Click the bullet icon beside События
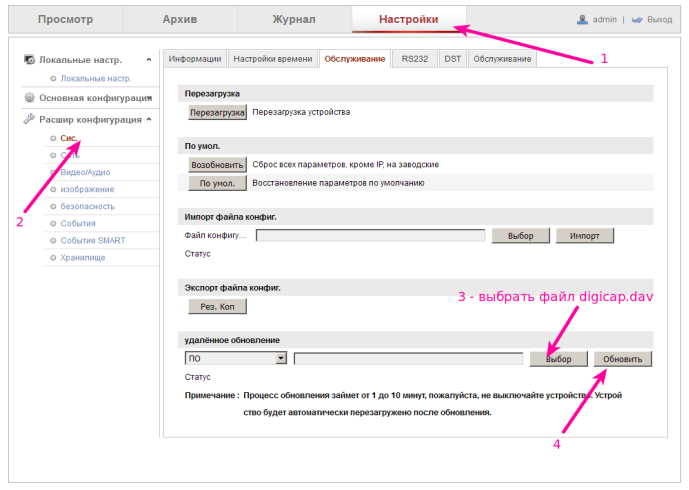This screenshot has width=689, height=490. point(52,223)
